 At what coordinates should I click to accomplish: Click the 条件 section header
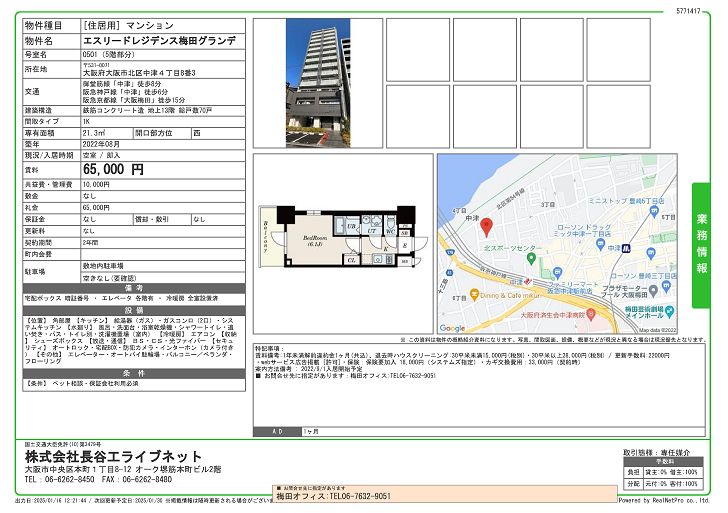tap(134, 374)
